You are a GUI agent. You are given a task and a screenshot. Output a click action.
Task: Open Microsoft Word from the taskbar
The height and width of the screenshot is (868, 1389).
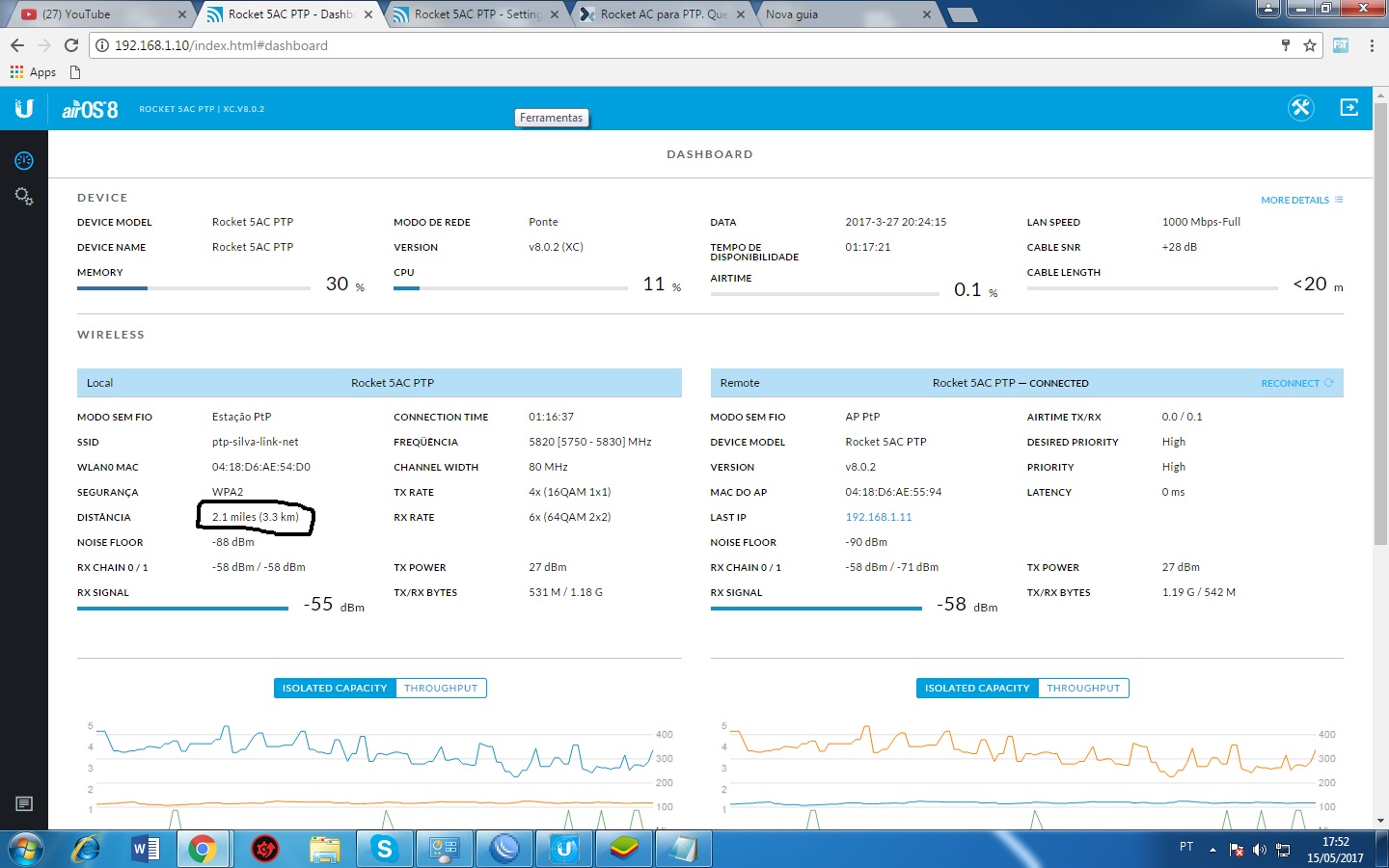pyautogui.click(x=146, y=849)
